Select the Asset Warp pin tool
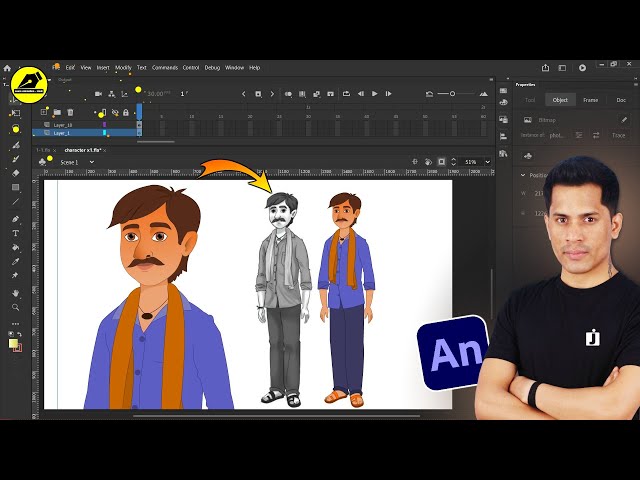This screenshot has height=480, width=640. [16, 276]
